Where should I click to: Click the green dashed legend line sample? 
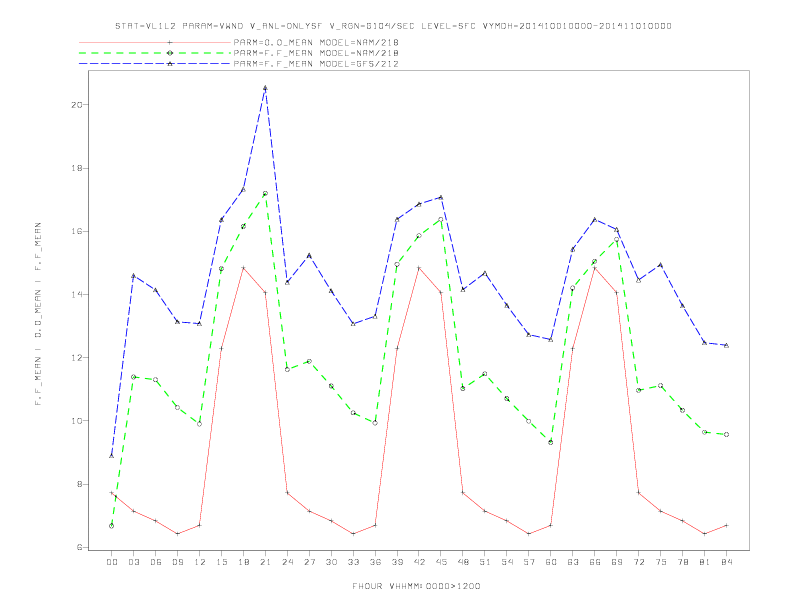coord(155,53)
